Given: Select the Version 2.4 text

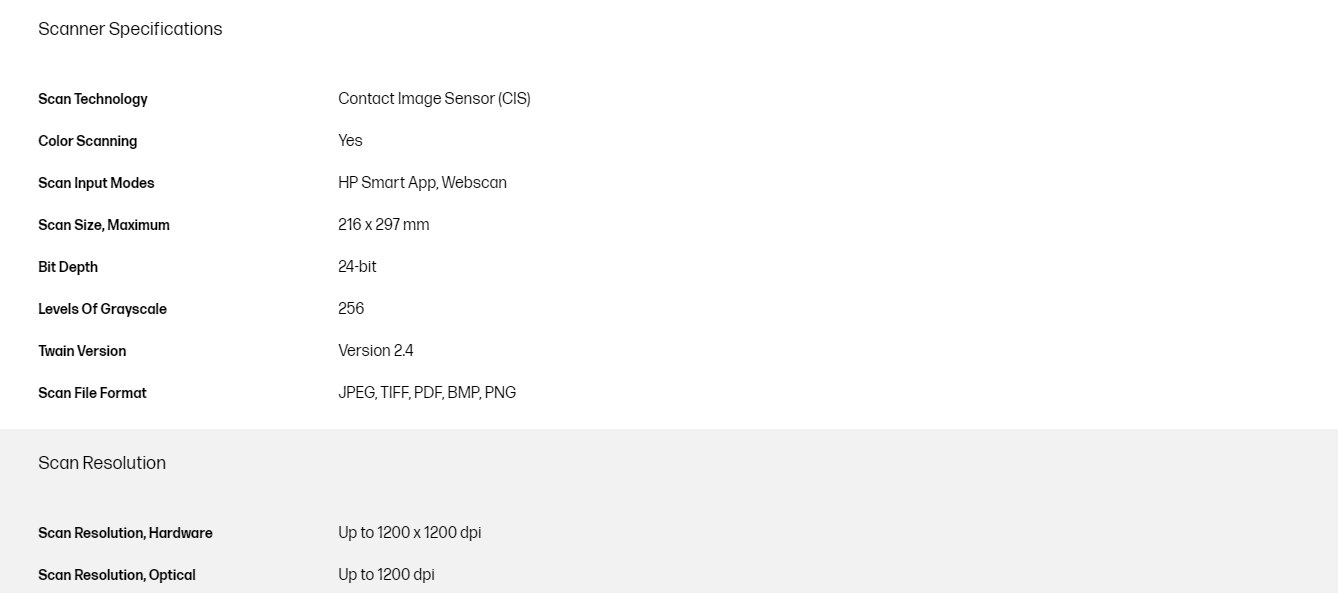Looking at the screenshot, I should pyautogui.click(x=375, y=351).
